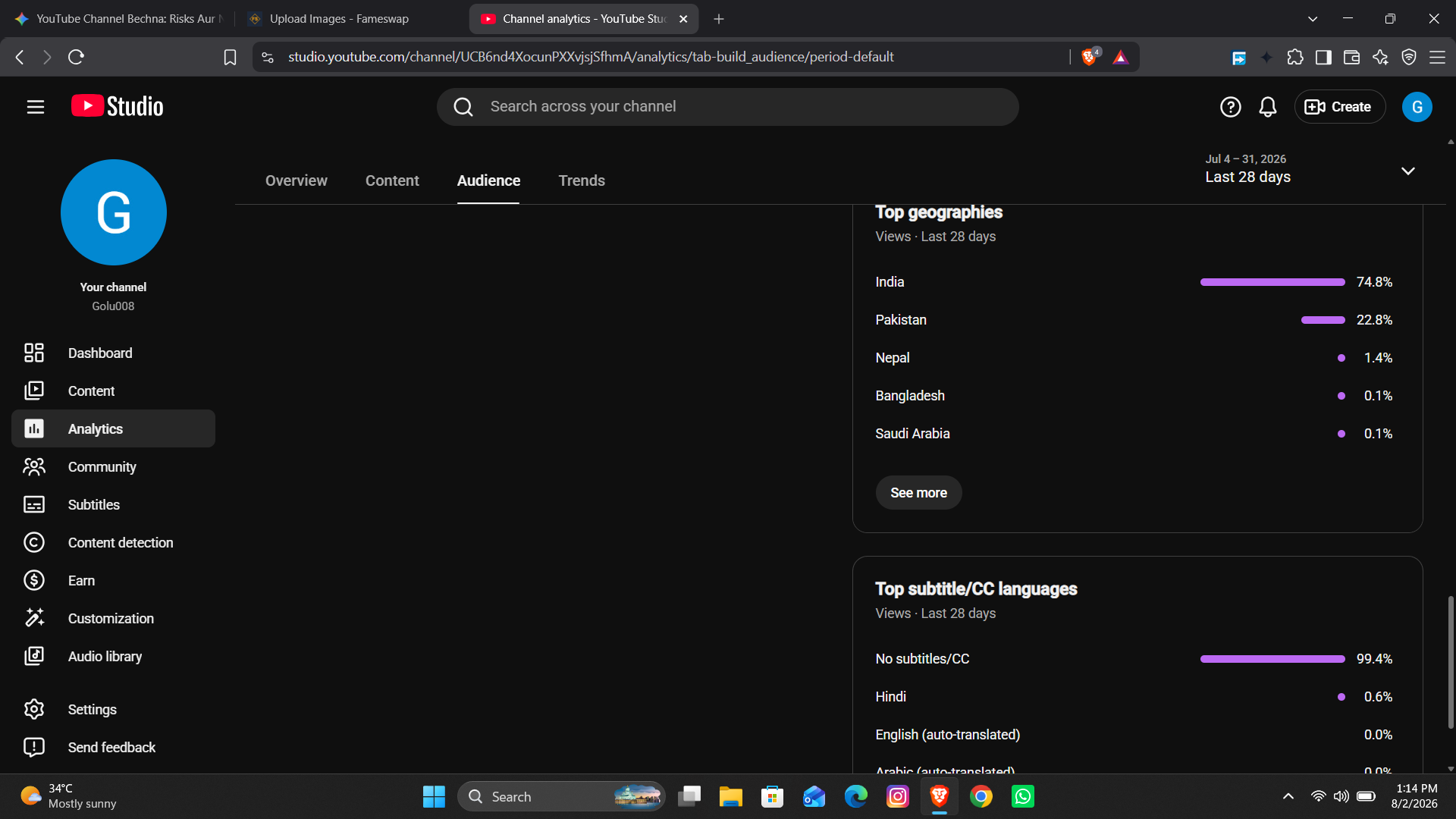The width and height of the screenshot is (1456, 819).
Task: Open the browser extensions puzzle icon
Action: pos(1295,57)
